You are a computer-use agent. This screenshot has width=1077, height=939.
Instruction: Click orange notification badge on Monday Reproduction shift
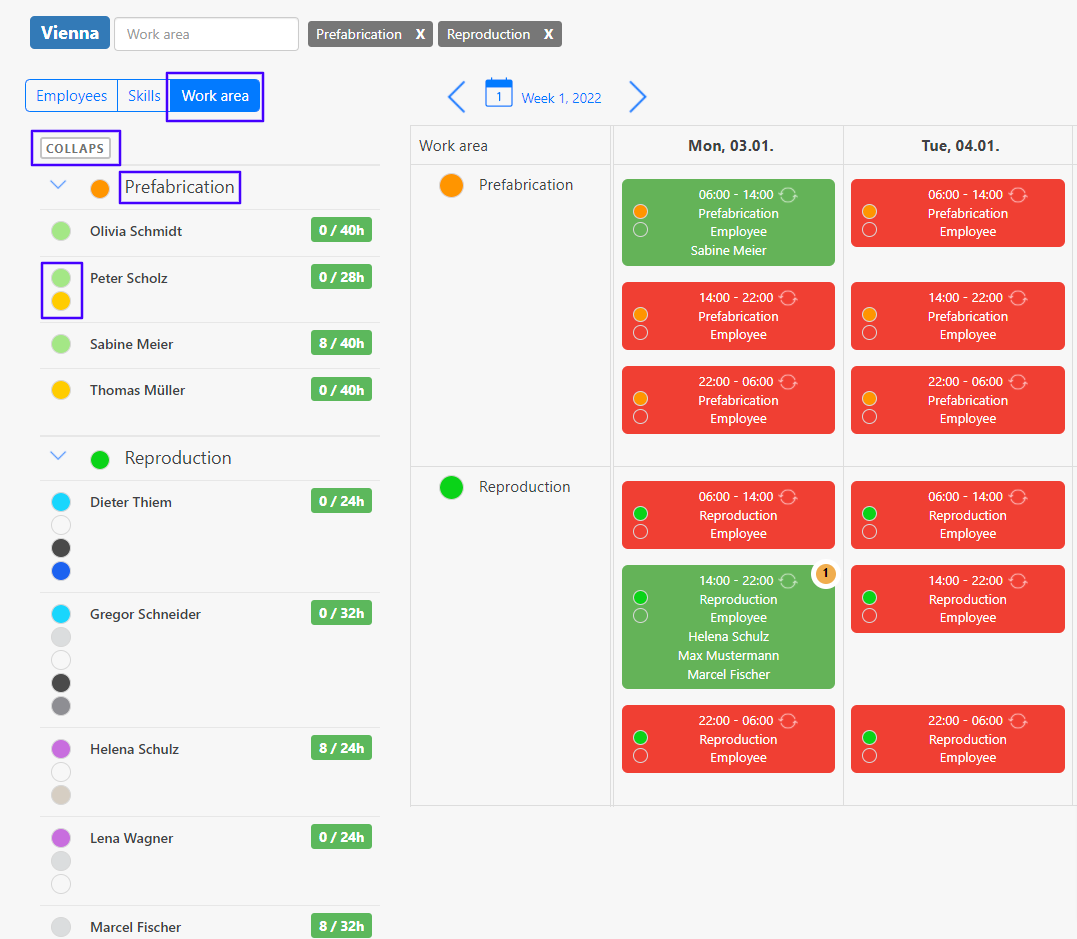(x=825, y=574)
